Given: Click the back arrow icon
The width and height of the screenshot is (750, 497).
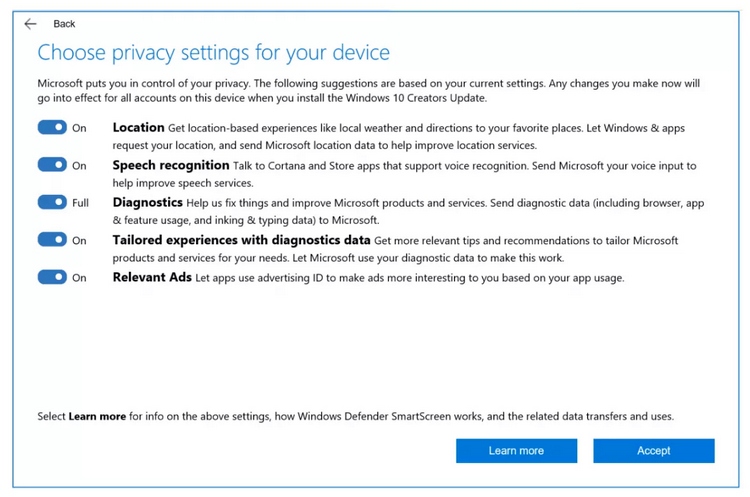Looking at the screenshot, I should click(30, 24).
